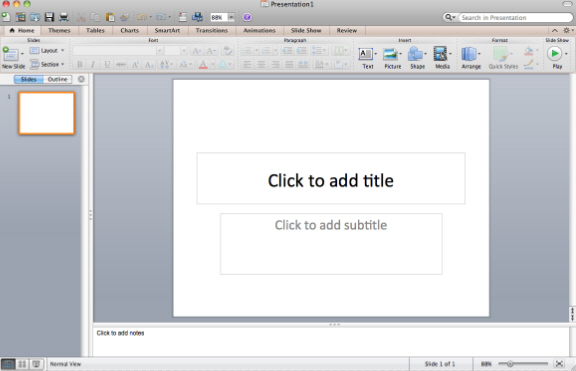The image size is (576, 371).
Task: Switch to the Charts ribbon tab
Action: click(x=130, y=30)
